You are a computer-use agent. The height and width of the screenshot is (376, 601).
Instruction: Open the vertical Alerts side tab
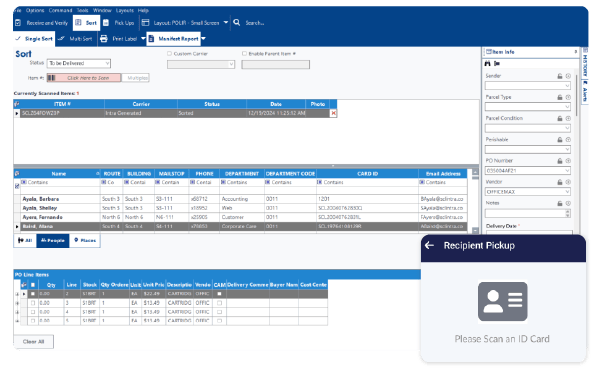[x=585, y=92]
